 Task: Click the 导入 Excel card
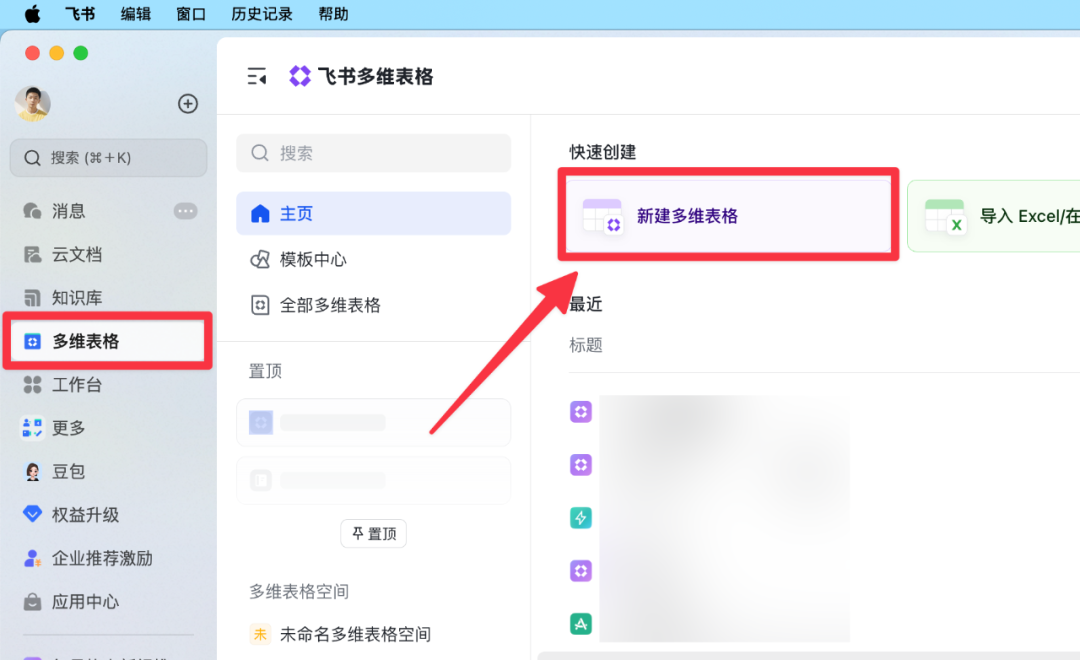1000,216
